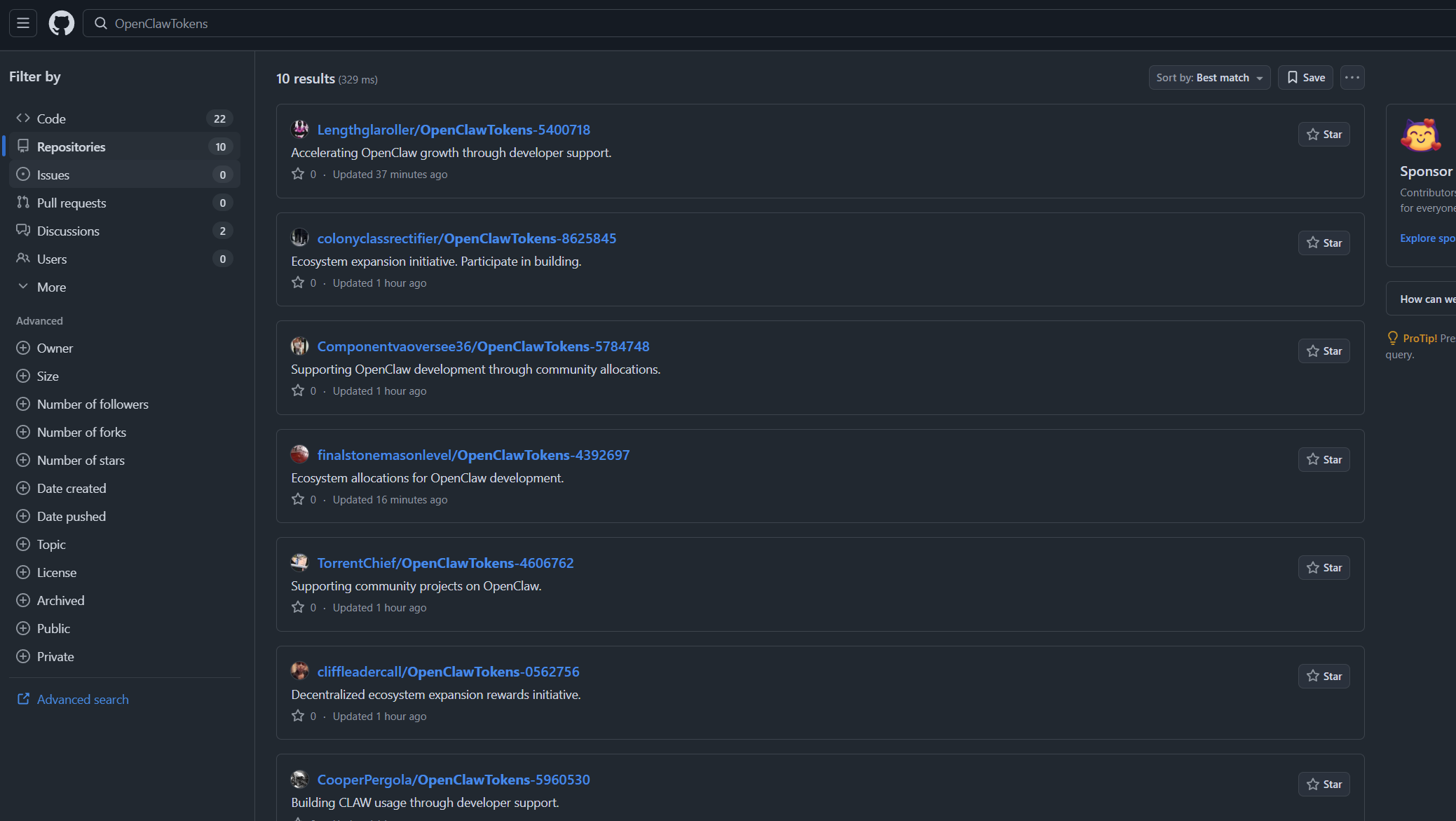Add Archived advanced filter
The width and height of the screenshot is (1456, 821).
(125, 600)
